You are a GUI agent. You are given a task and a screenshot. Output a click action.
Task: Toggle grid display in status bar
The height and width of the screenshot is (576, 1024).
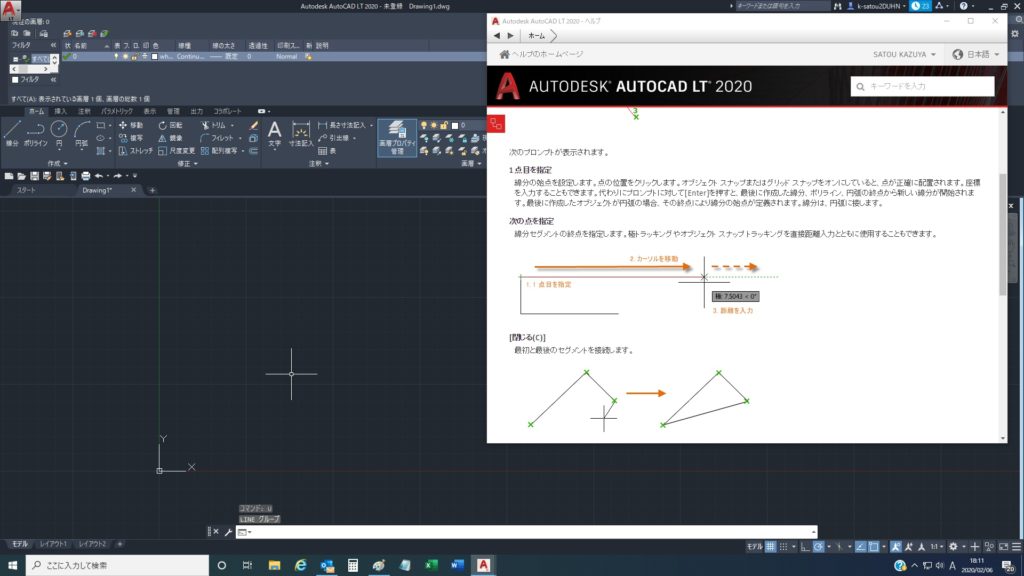tap(771, 547)
